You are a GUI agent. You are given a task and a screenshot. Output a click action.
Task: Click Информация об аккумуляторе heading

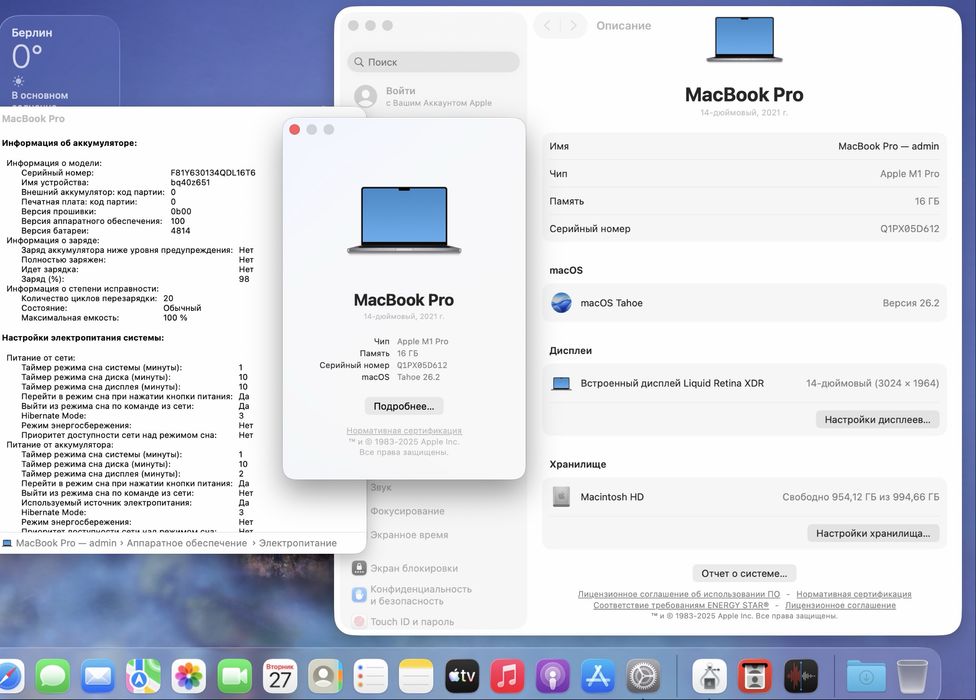[x=69, y=143]
